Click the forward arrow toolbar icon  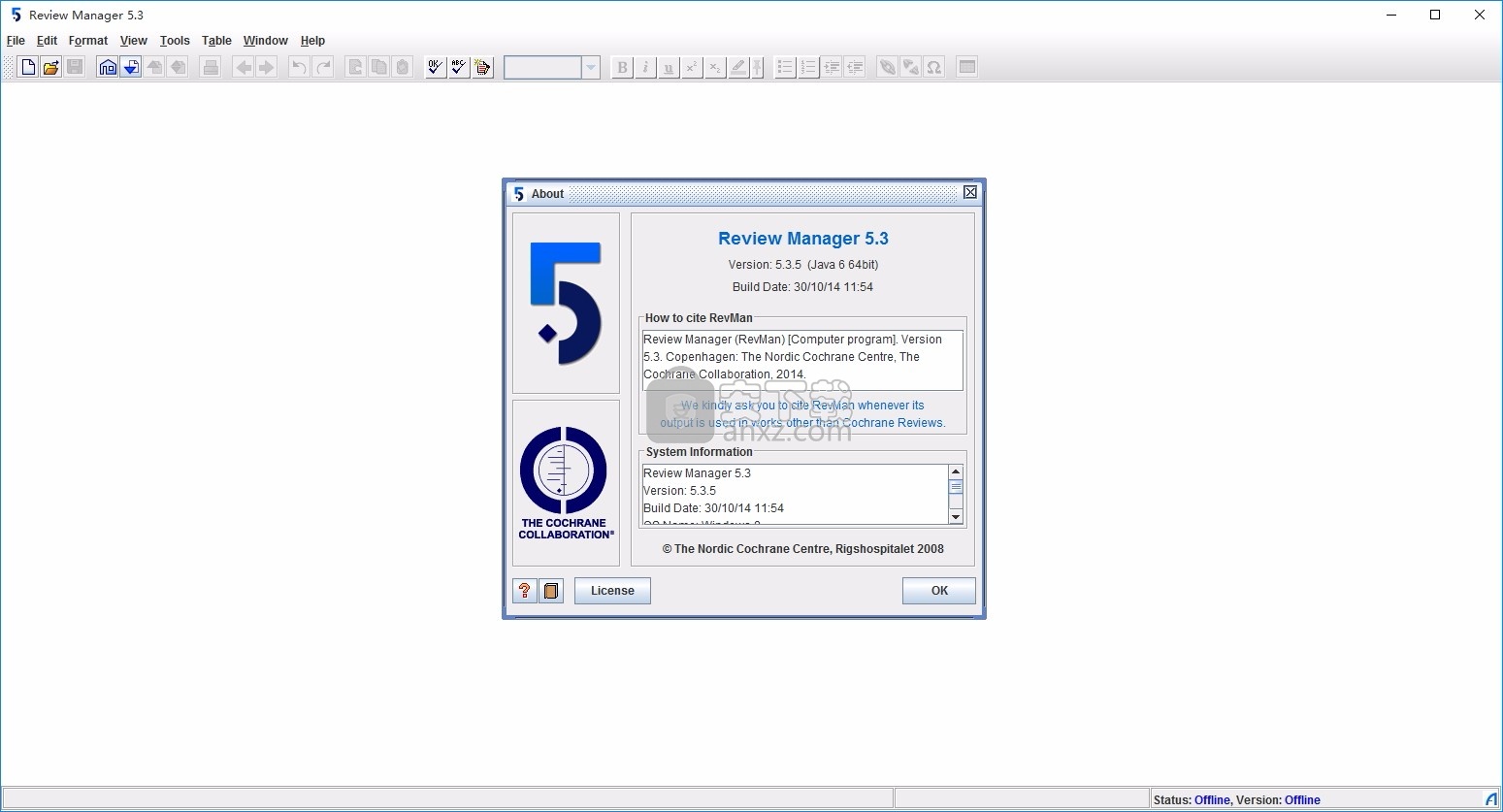pyautogui.click(x=267, y=67)
